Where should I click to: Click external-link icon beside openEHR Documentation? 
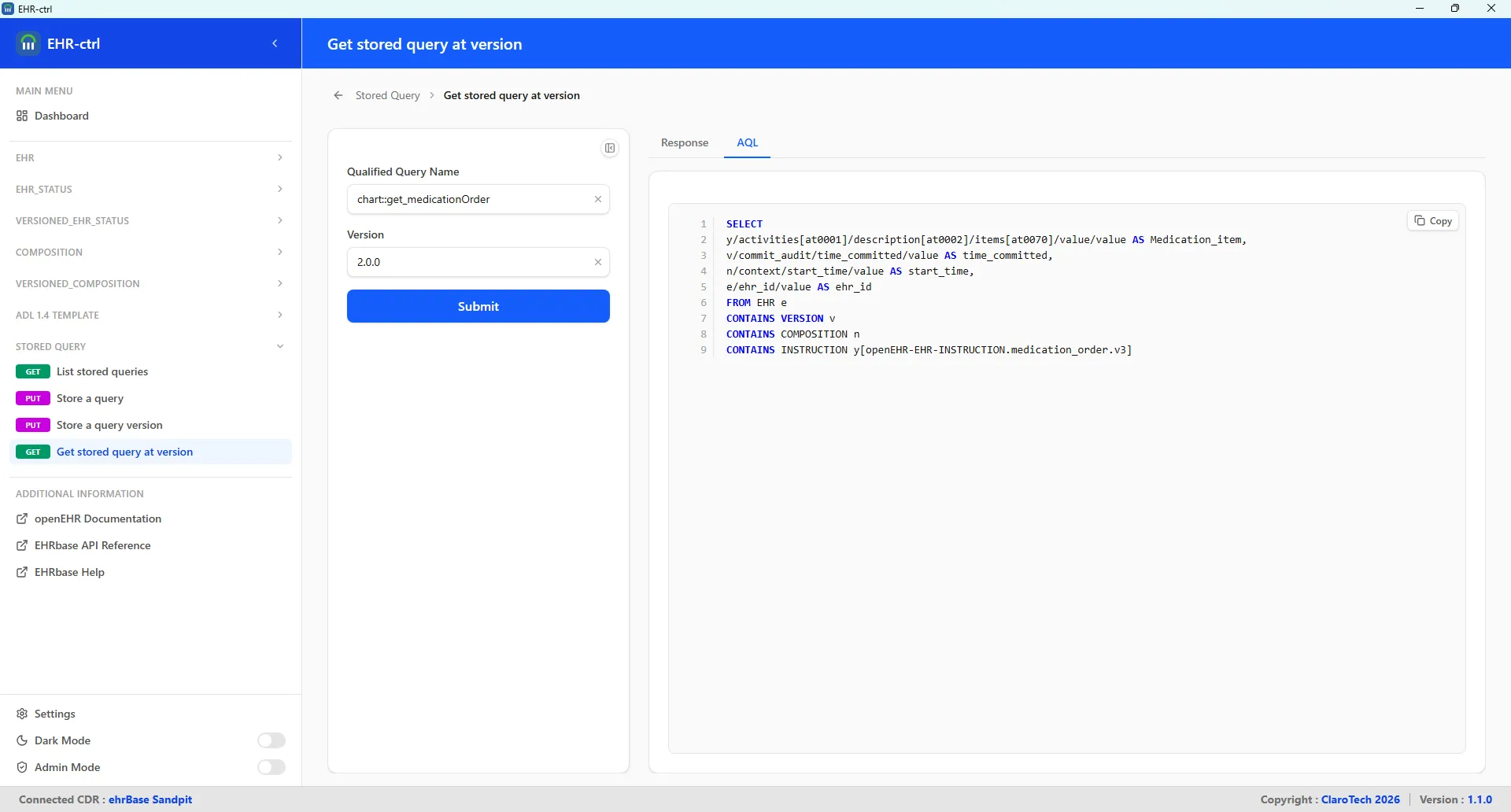point(22,519)
